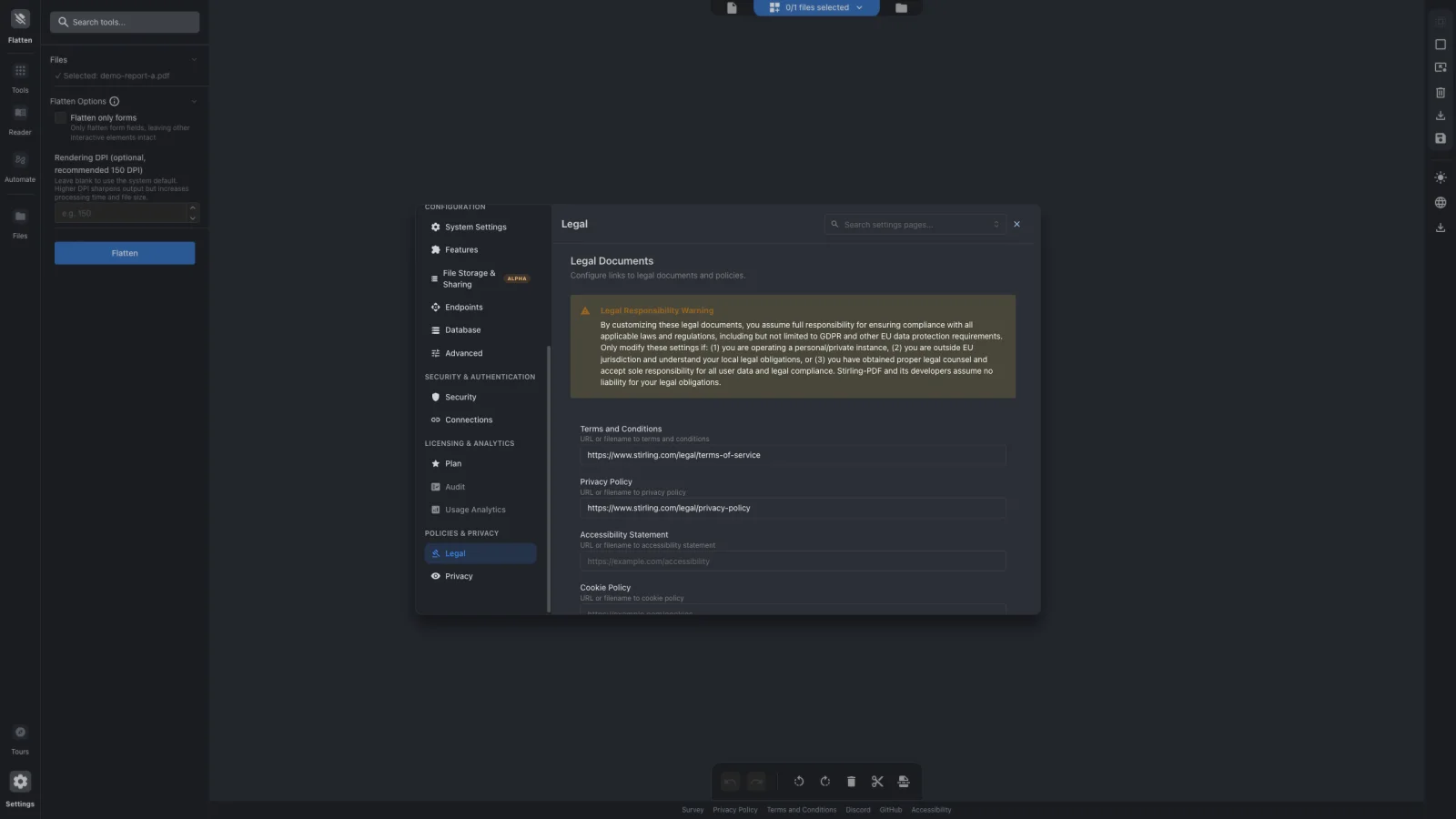Collapse the Files section chevron
Viewport: 1456px width, 819px height.
coord(194,60)
